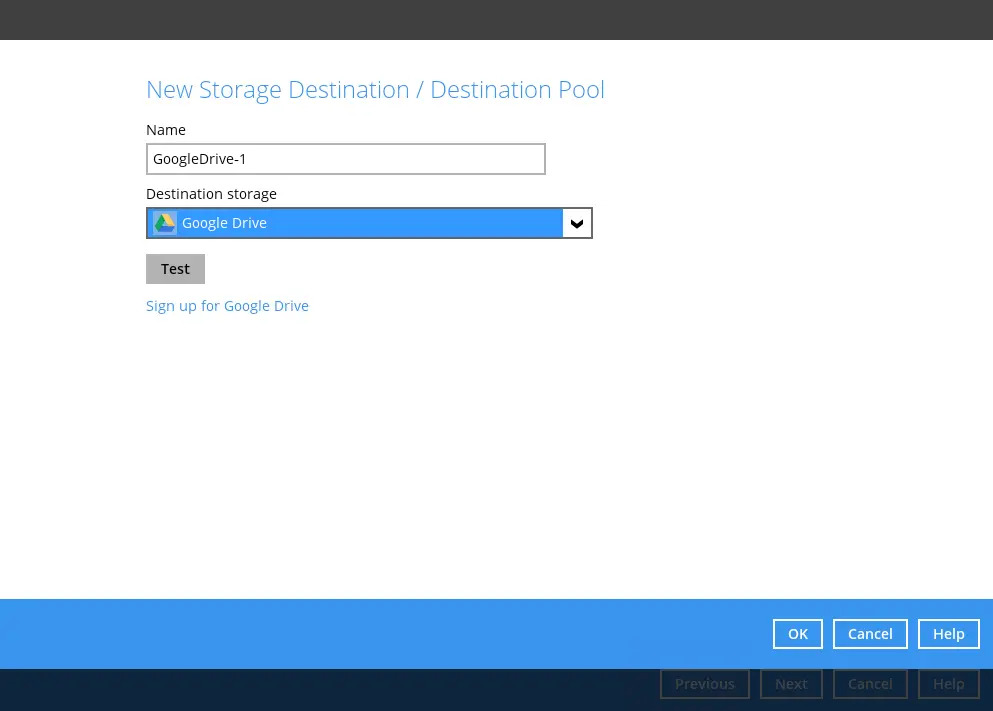Image resolution: width=993 pixels, height=711 pixels.
Task: Click the GoogleDrive-1 text in Name field
Action: [200, 159]
